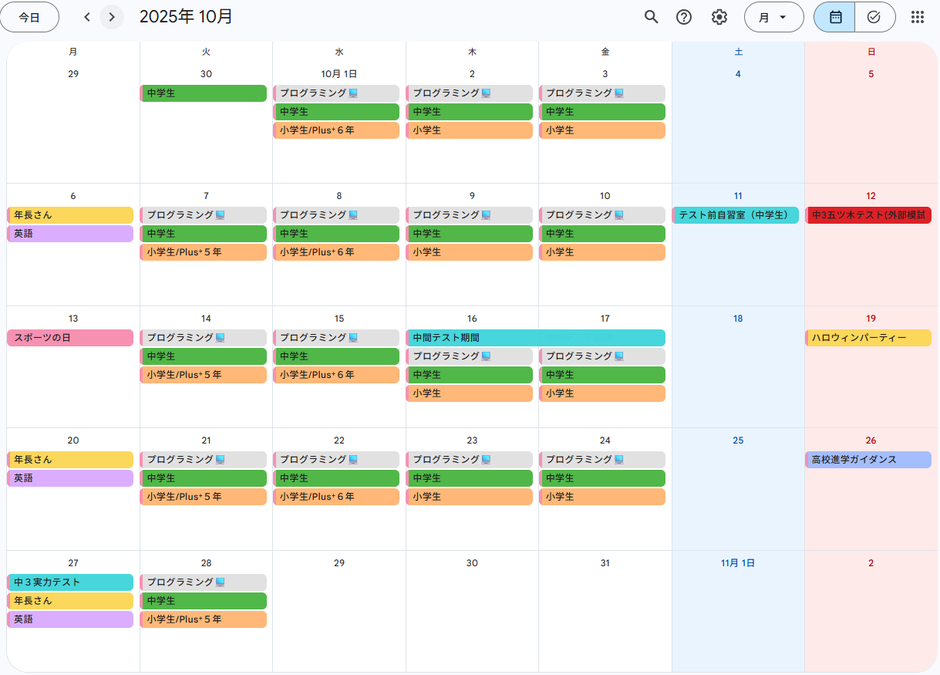Viewport: 940px width, 675px height.
Task: Open the settings gear menu
Action: click(x=719, y=17)
